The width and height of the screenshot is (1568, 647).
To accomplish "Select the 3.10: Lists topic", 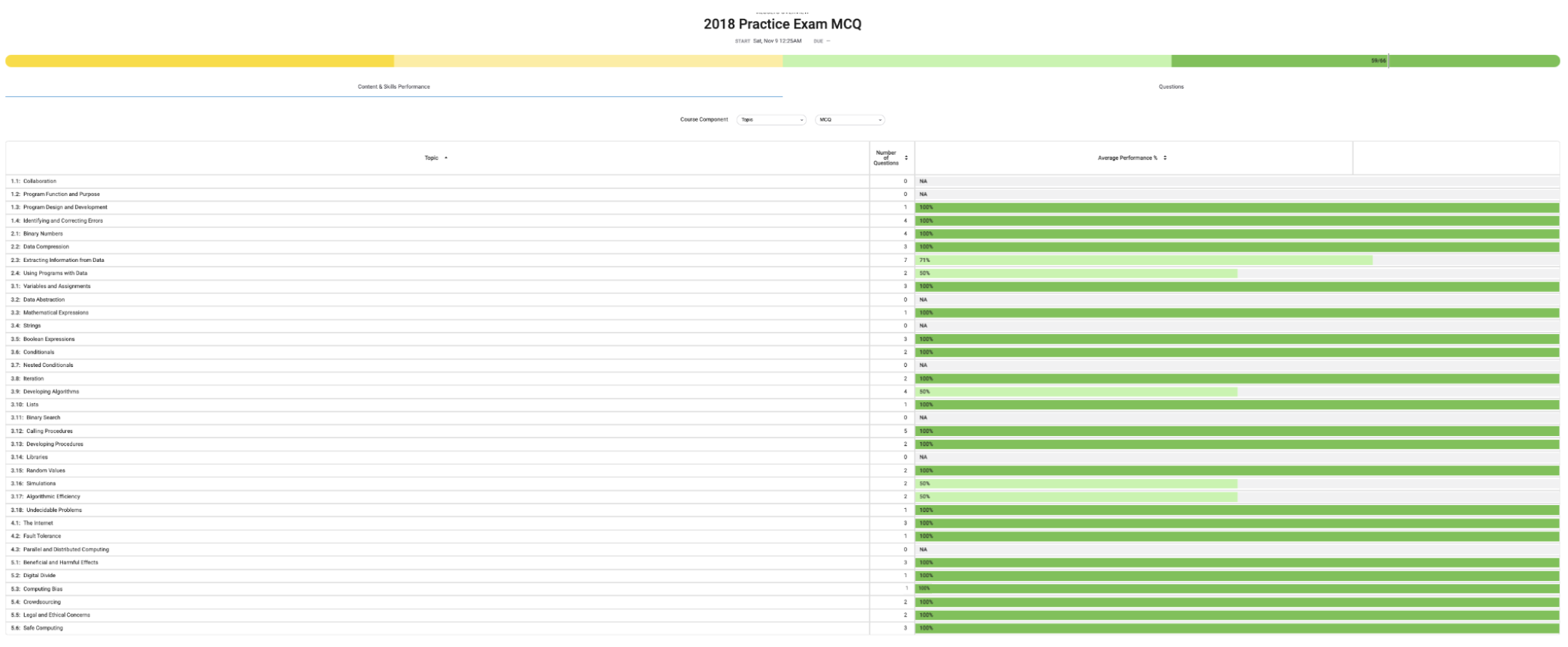I will [x=24, y=405].
